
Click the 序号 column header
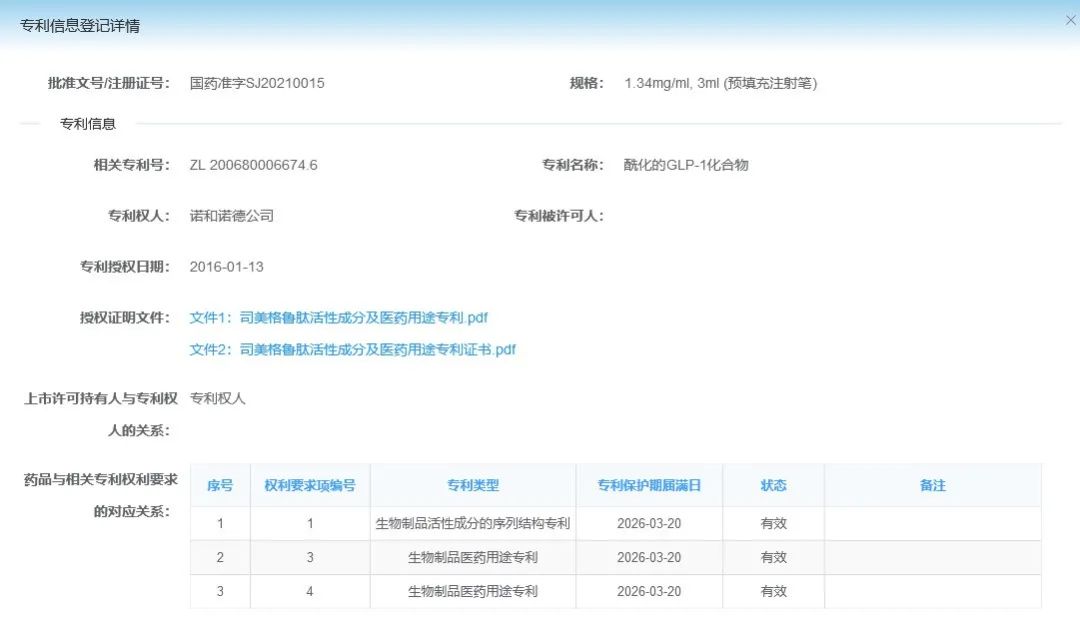pos(220,486)
